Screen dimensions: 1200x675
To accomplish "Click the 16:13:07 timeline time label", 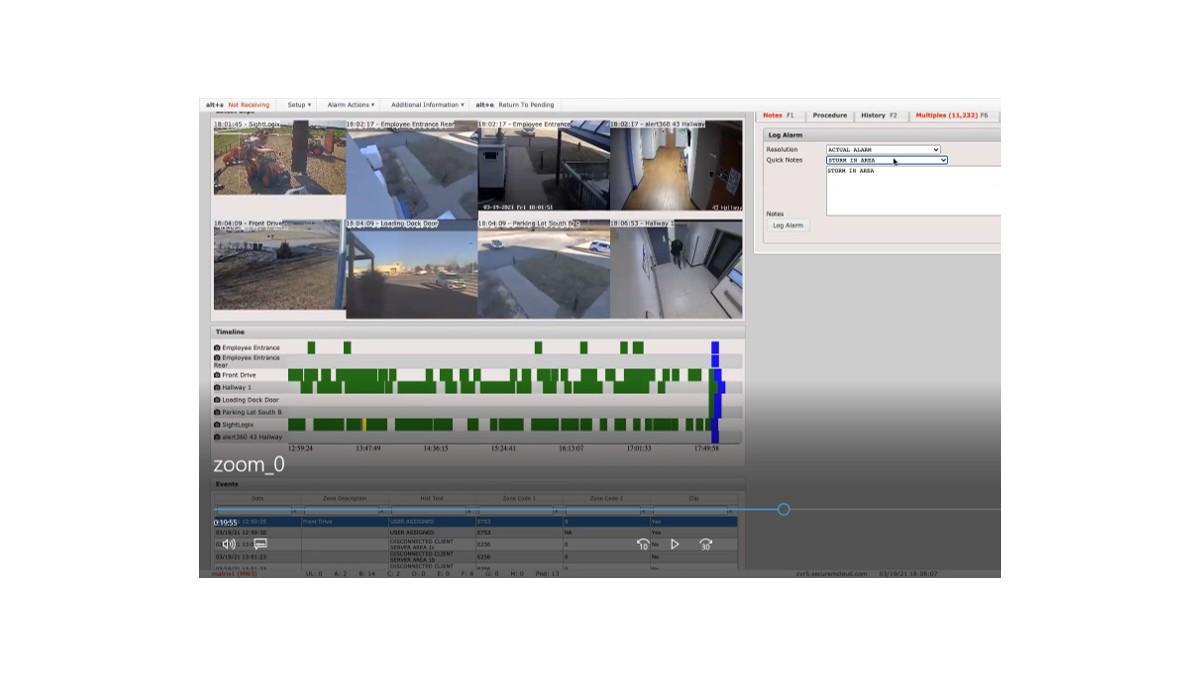I will pyautogui.click(x=571, y=449).
